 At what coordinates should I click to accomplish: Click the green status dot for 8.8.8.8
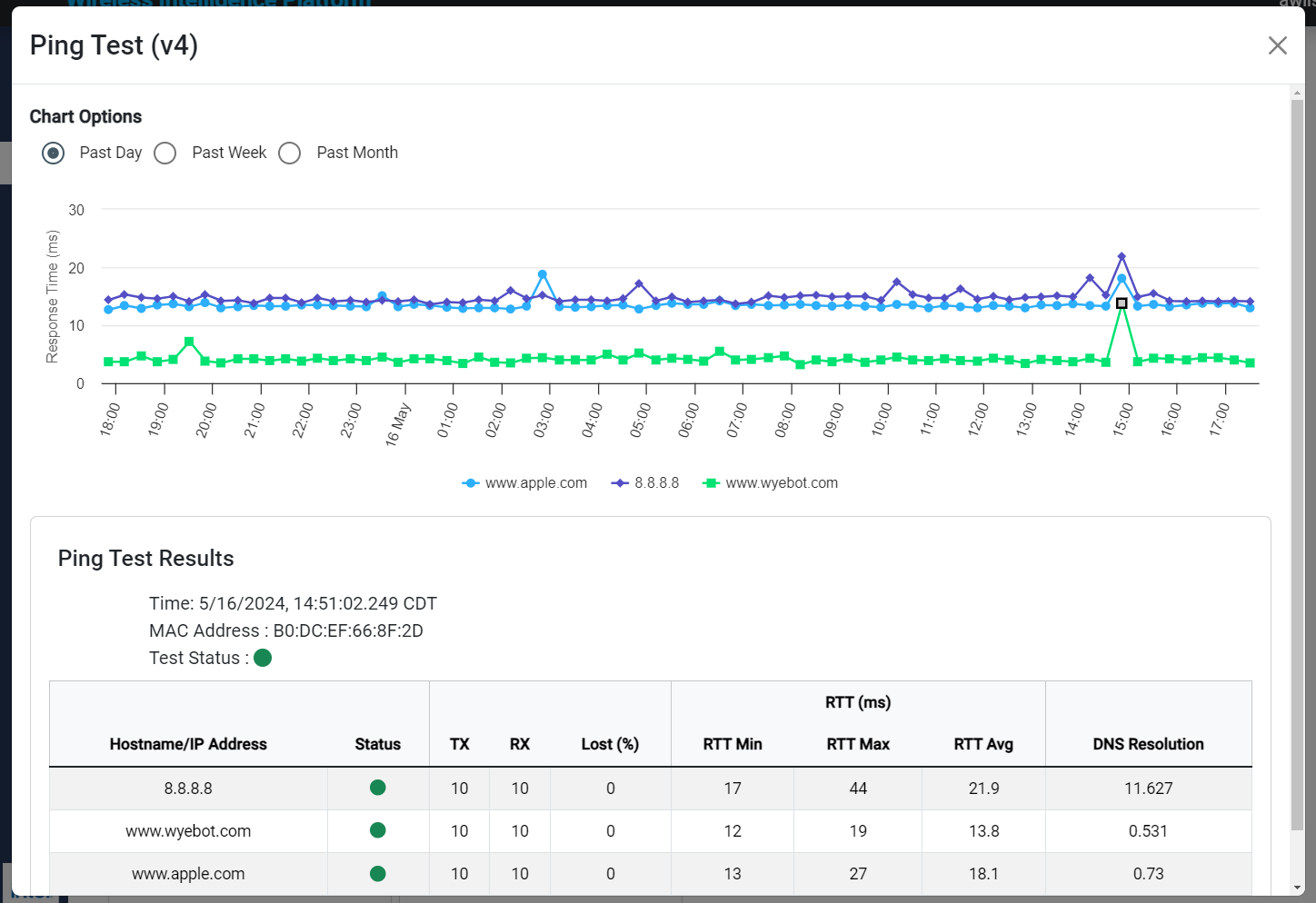(378, 788)
